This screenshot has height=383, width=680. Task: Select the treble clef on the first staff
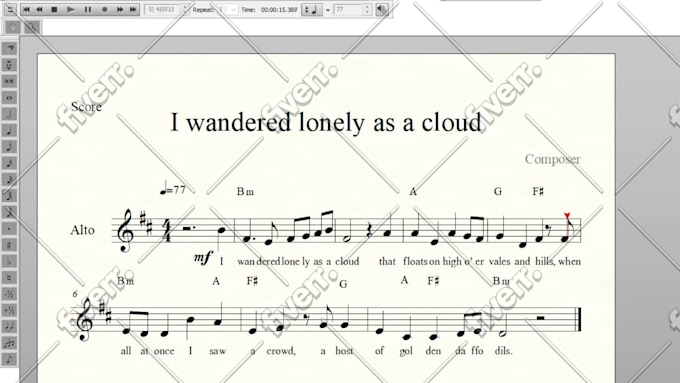pyautogui.click(x=127, y=230)
